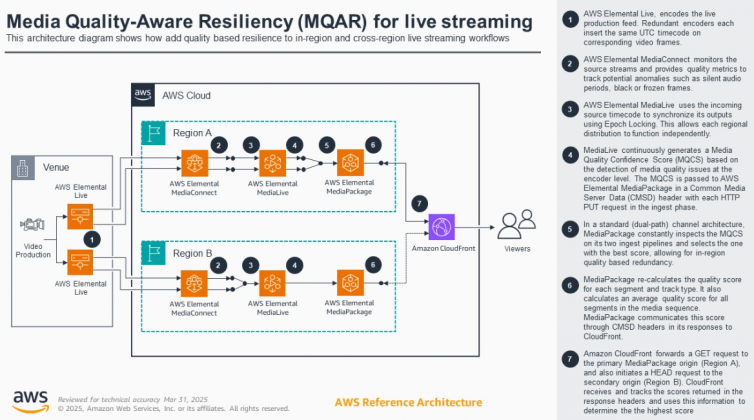
Task: Select the Viewers people icon
Action: click(x=518, y=222)
